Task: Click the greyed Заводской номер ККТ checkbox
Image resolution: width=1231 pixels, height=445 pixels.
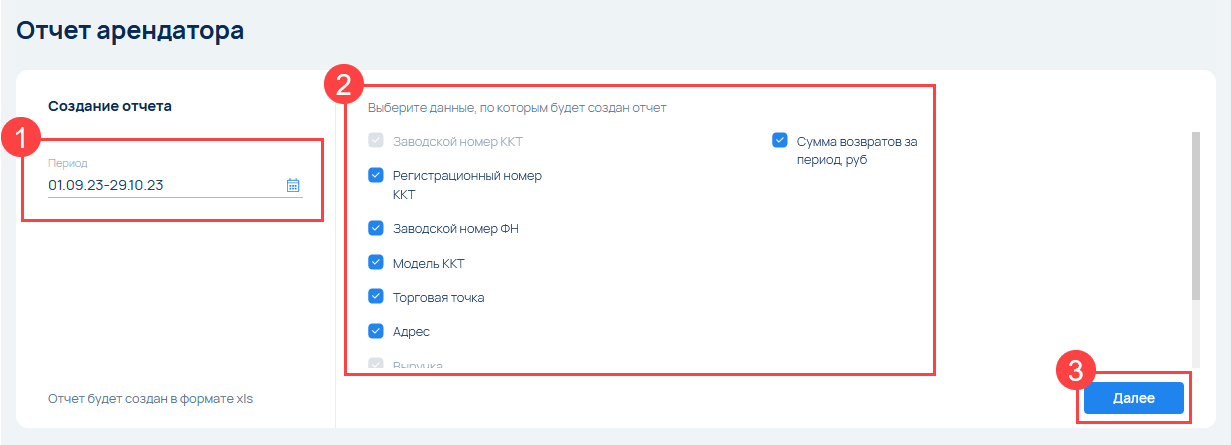Action: [376, 141]
